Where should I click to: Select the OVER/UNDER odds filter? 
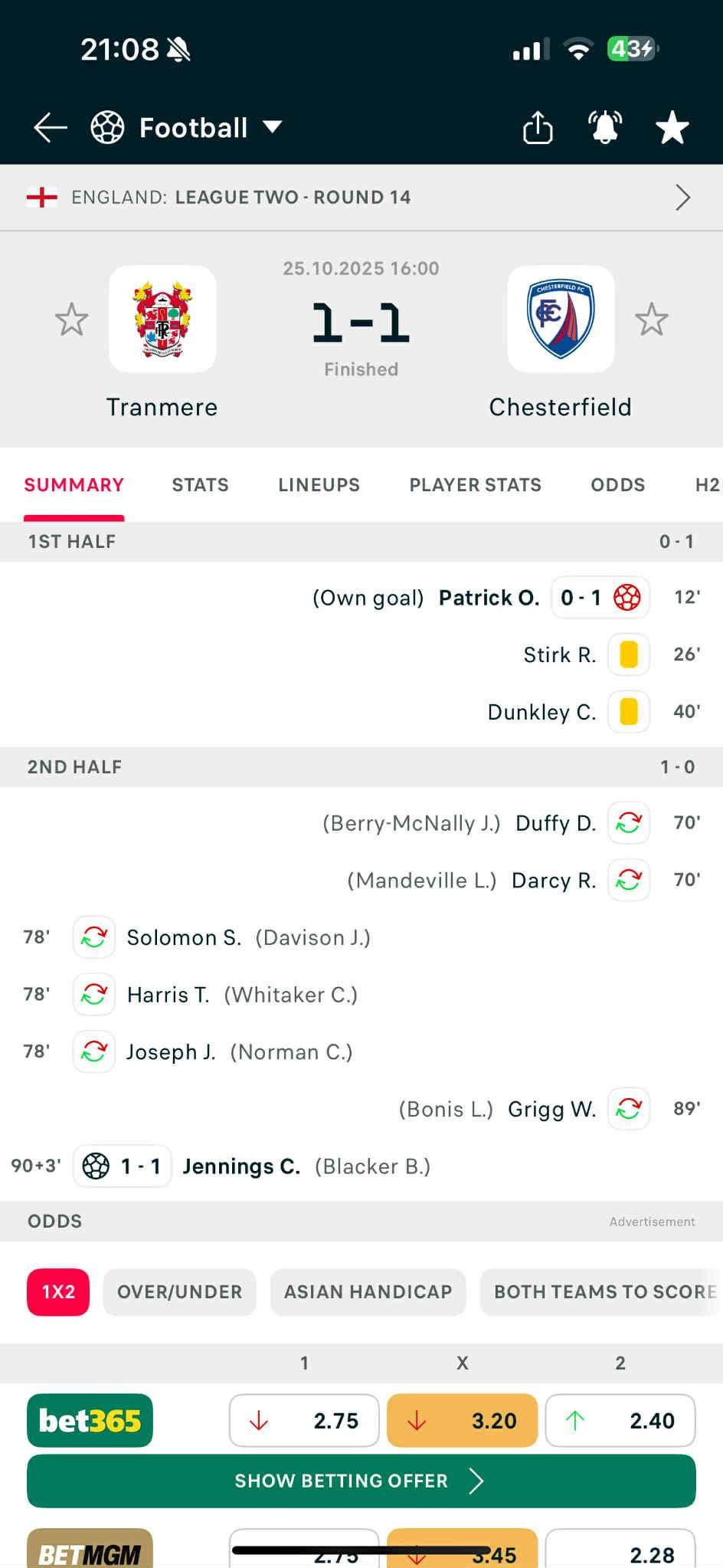(179, 1292)
